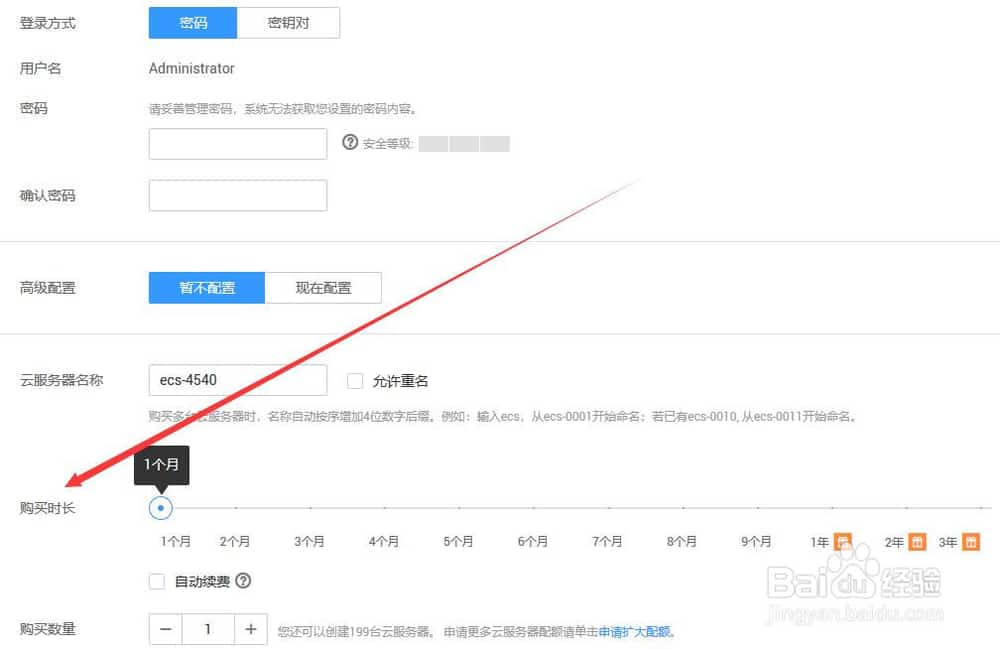Click the gift icon beside 2年

(917, 542)
